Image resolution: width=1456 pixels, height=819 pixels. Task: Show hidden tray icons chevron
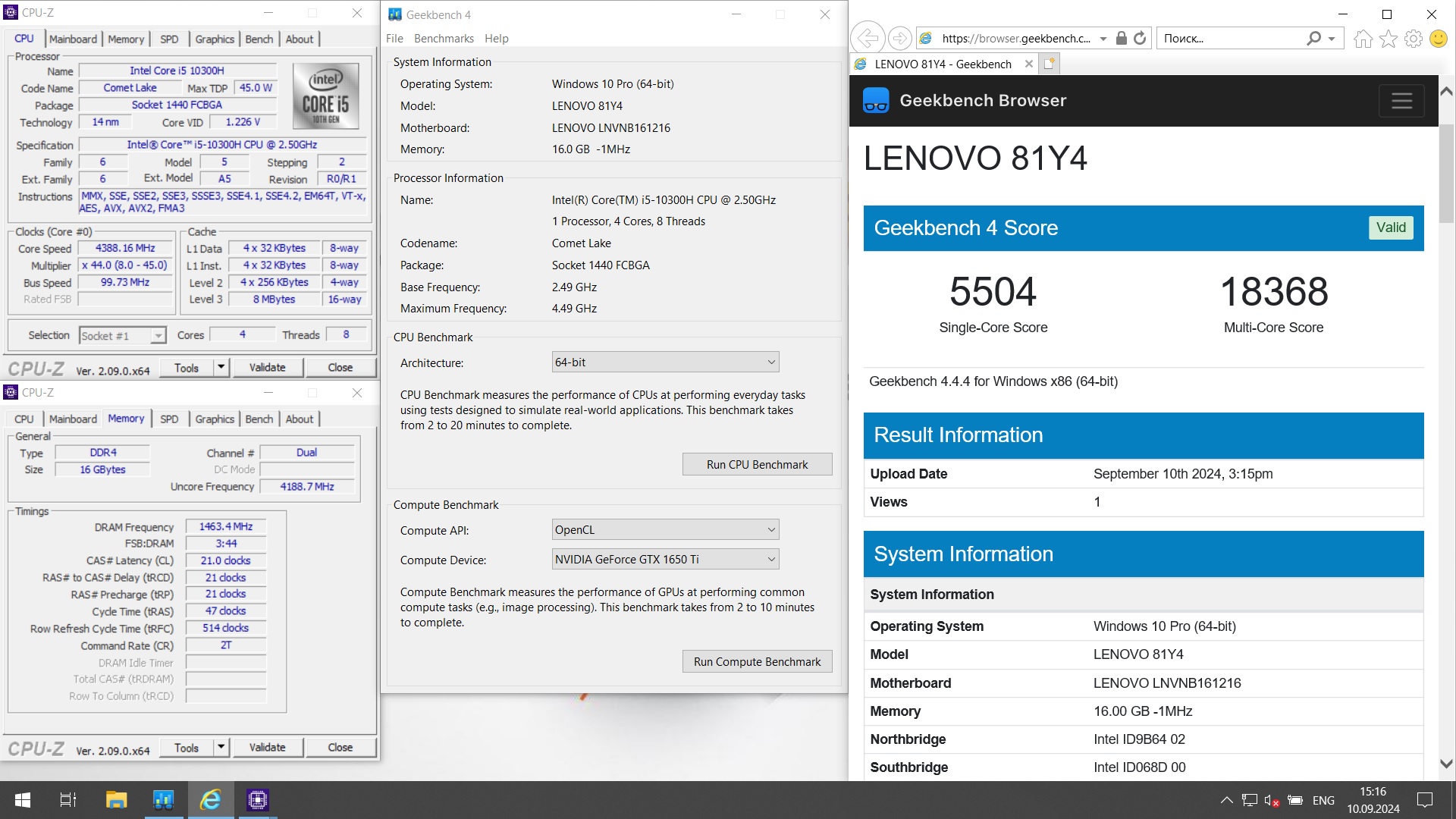pos(1226,800)
